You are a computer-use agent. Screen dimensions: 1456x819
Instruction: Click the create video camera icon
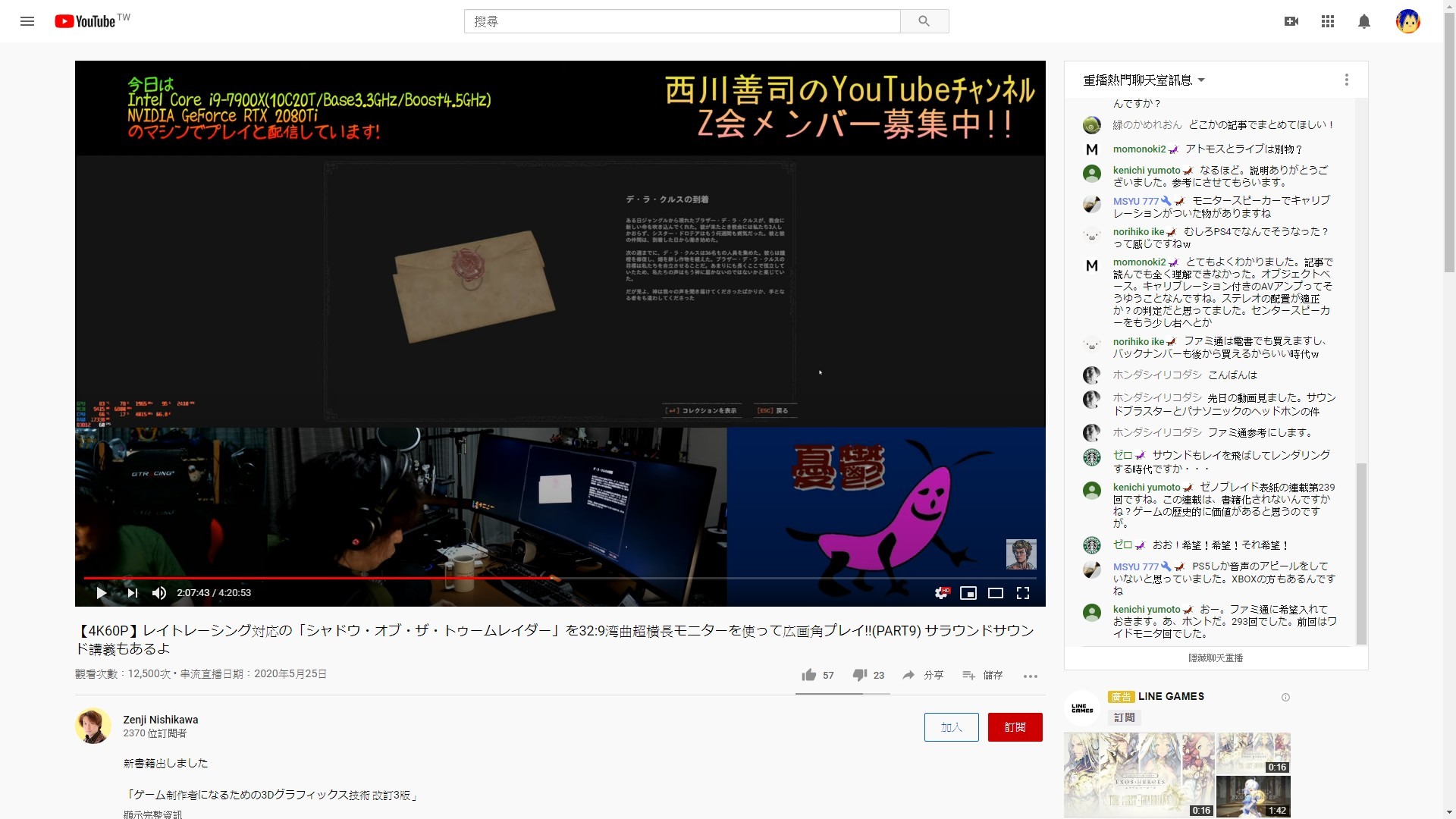(1291, 21)
